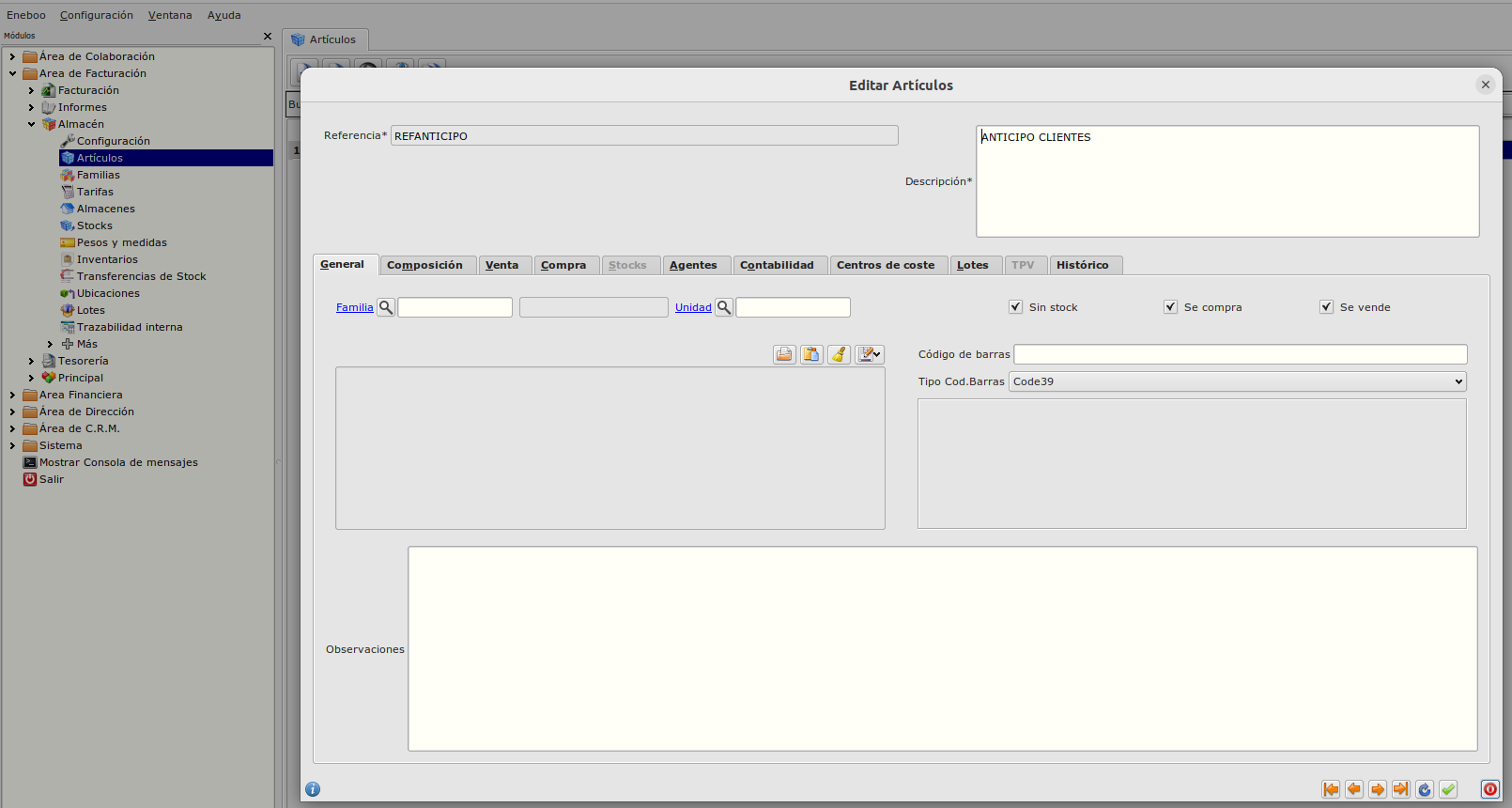
Task: Collapse the Almacén subtree arrow
Action: [31, 124]
